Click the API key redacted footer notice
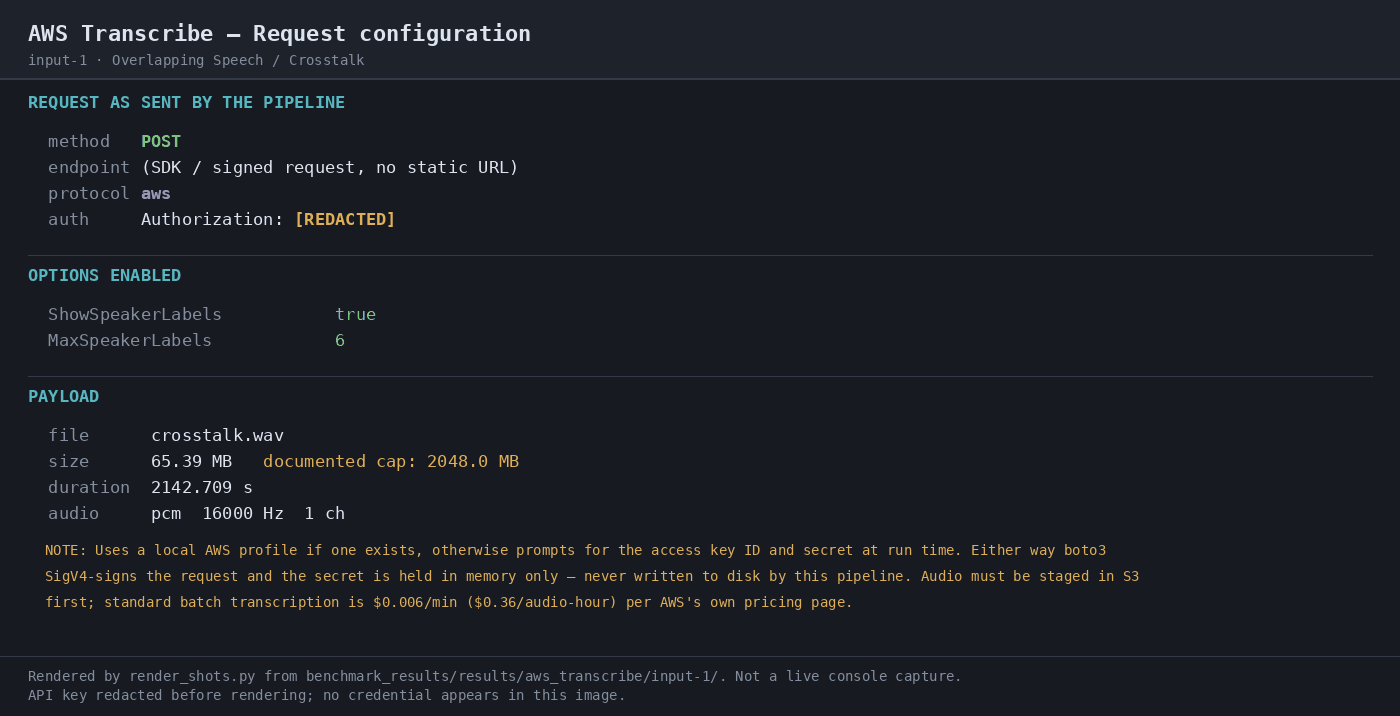 pos(327,696)
